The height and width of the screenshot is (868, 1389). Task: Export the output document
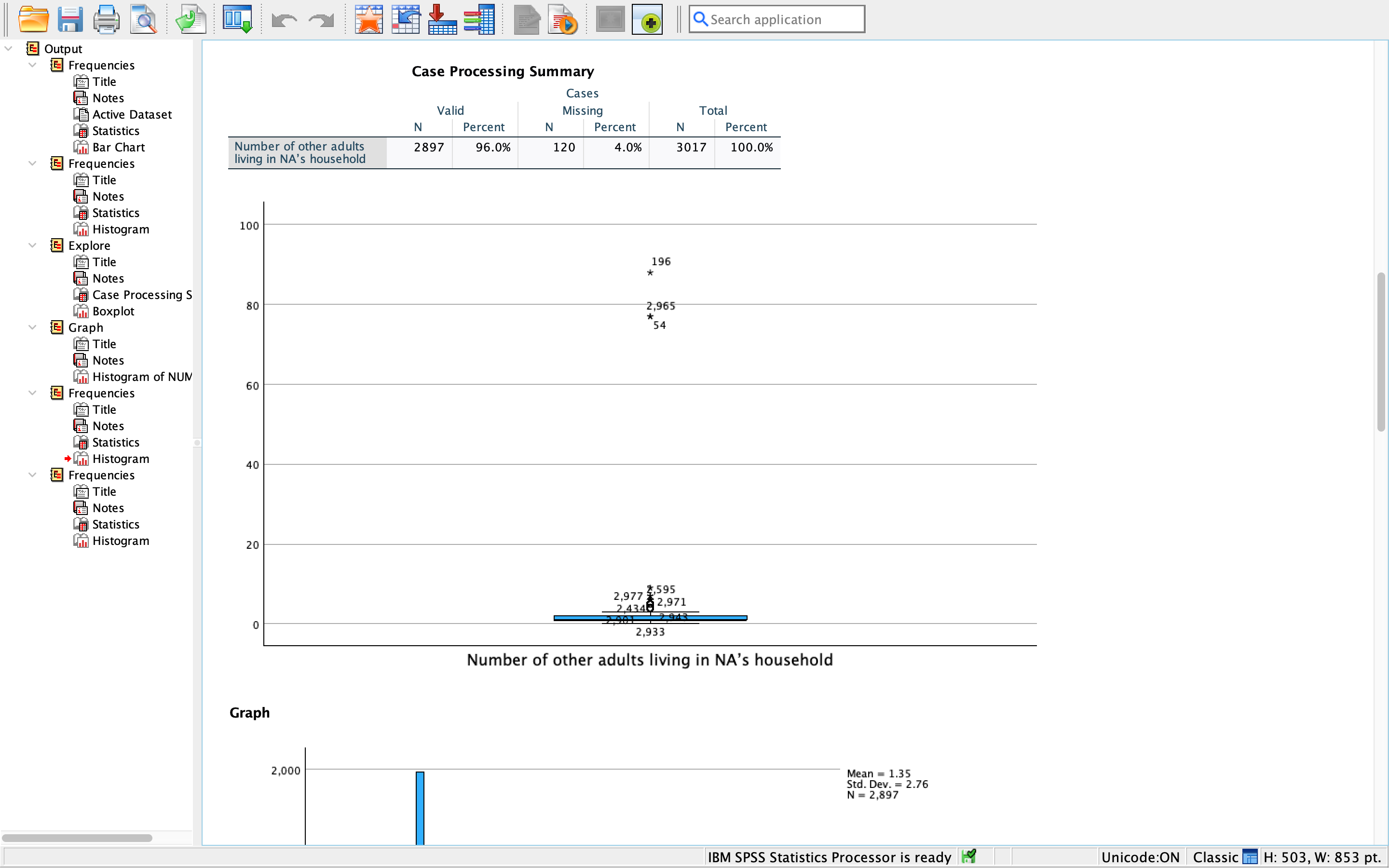[x=191, y=19]
